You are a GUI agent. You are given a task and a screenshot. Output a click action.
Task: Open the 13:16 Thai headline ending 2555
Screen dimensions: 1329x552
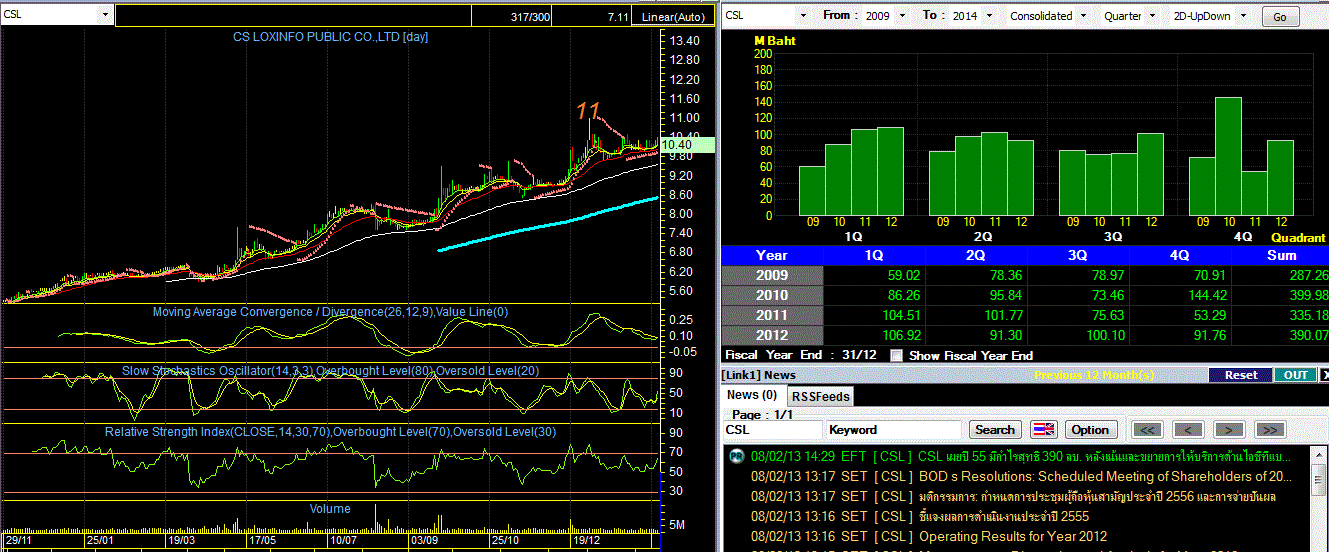pyautogui.click(x=1003, y=516)
